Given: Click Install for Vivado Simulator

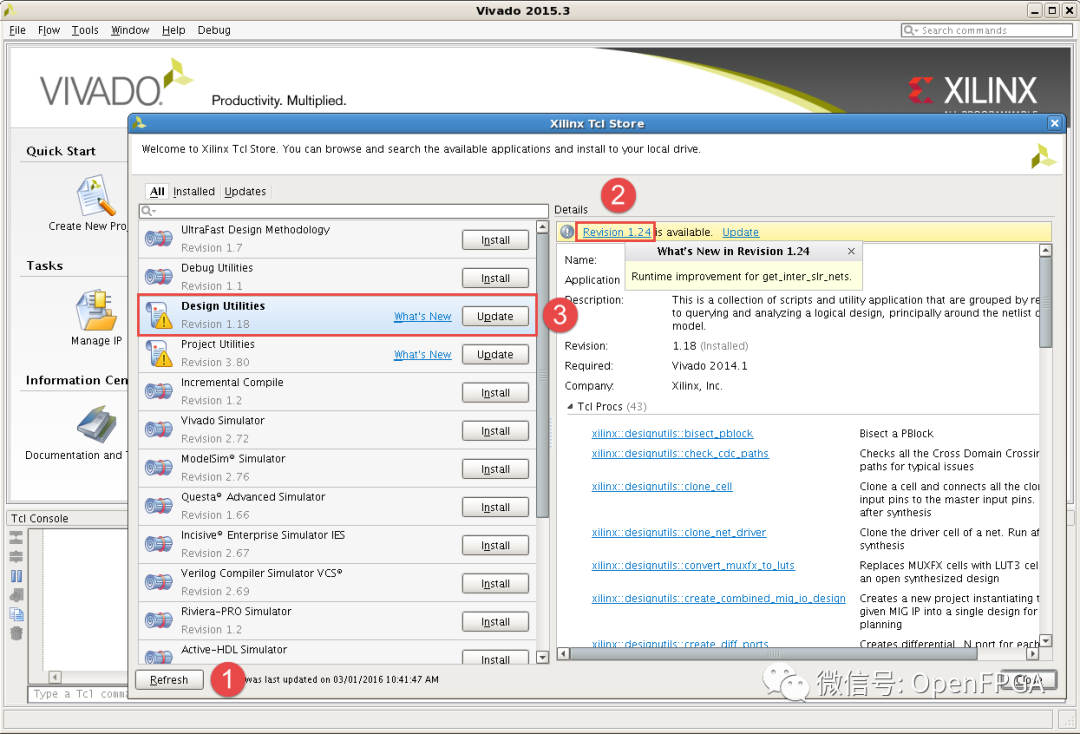Looking at the screenshot, I should (495, 431).
